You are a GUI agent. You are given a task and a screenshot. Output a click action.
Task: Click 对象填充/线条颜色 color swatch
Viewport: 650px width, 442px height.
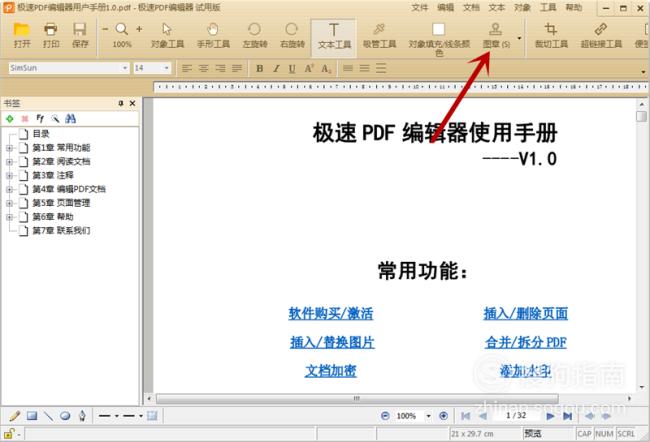[439, 29]
